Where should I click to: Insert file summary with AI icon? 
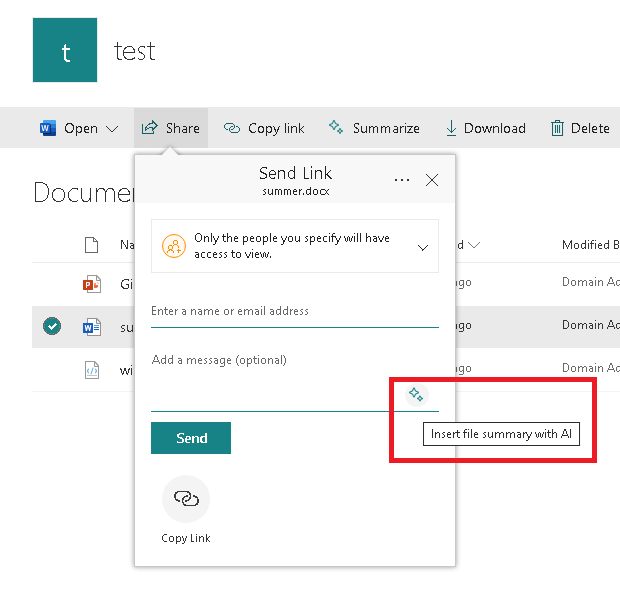point(416,395)
